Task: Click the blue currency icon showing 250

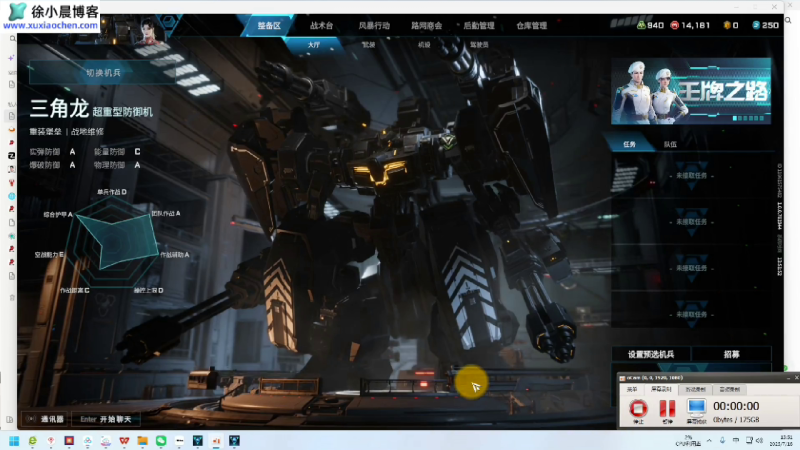Action: click(755, 25)
